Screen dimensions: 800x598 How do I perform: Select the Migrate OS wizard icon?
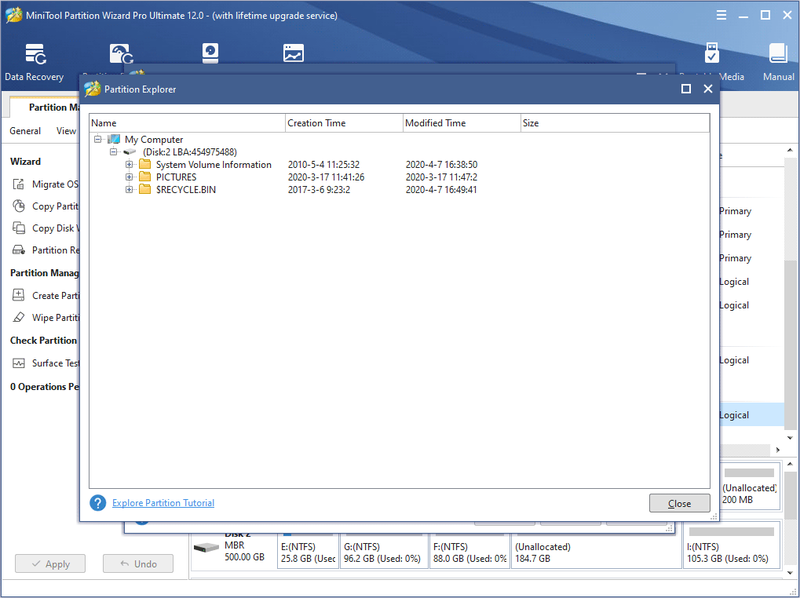[18, 184]
